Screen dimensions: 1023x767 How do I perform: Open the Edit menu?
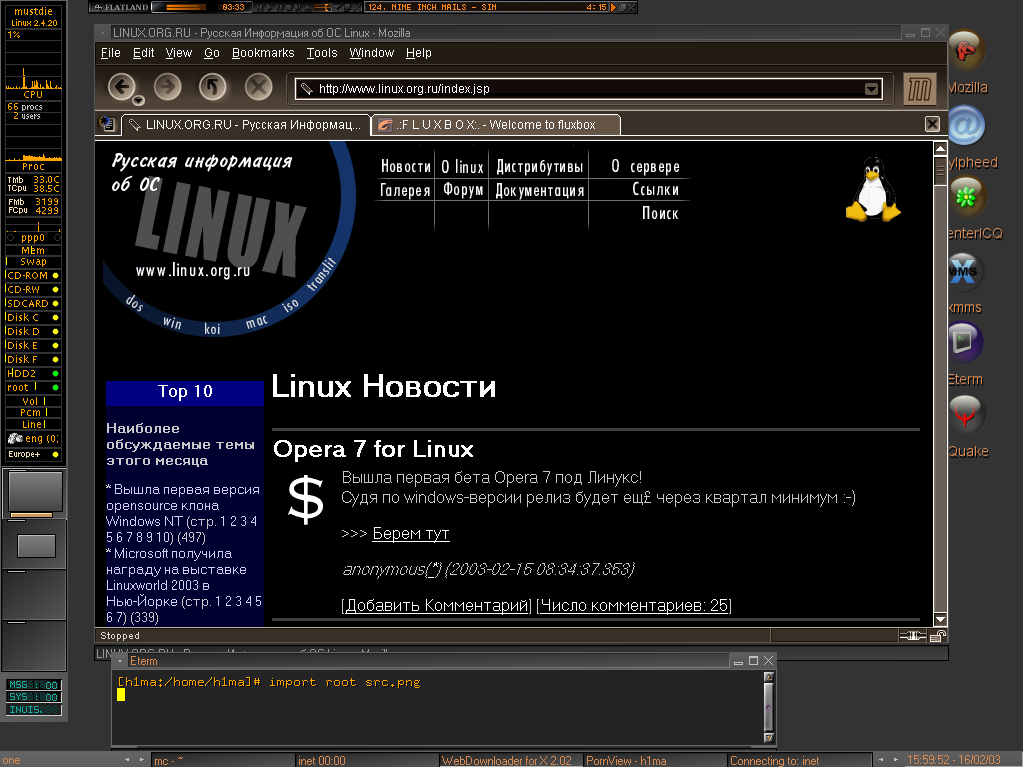[x=143, y=53]
